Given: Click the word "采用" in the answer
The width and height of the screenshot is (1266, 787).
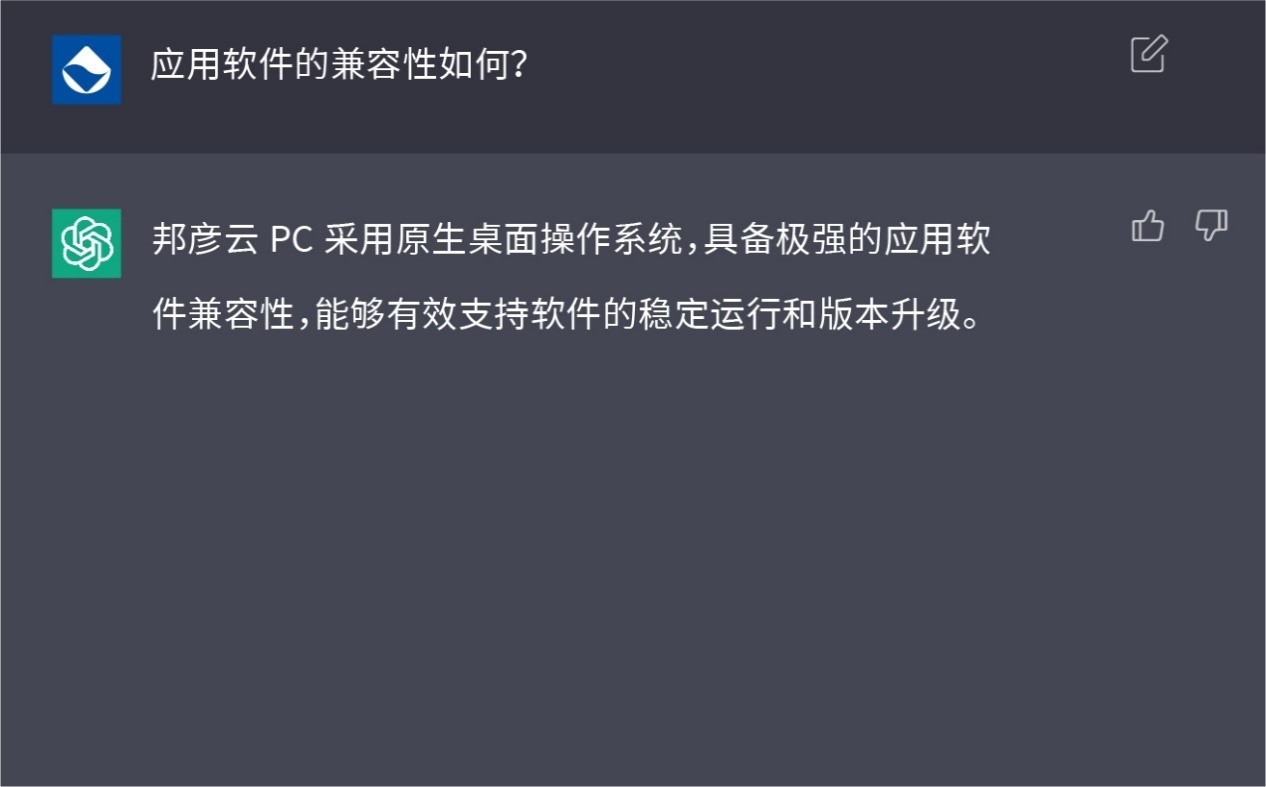Looking at the screenshot, I should pos(348,241).
